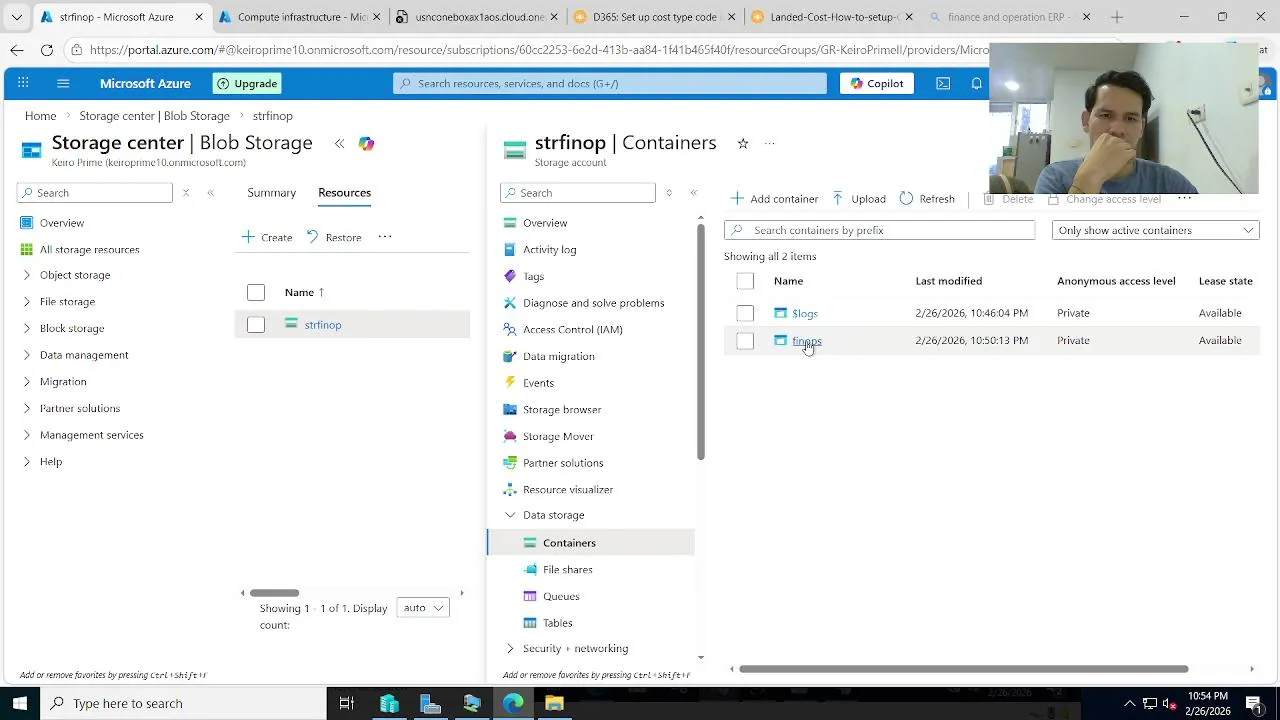The image size is (1280, 720).
Task: Open All storage resources
Action: coord(89,250)
